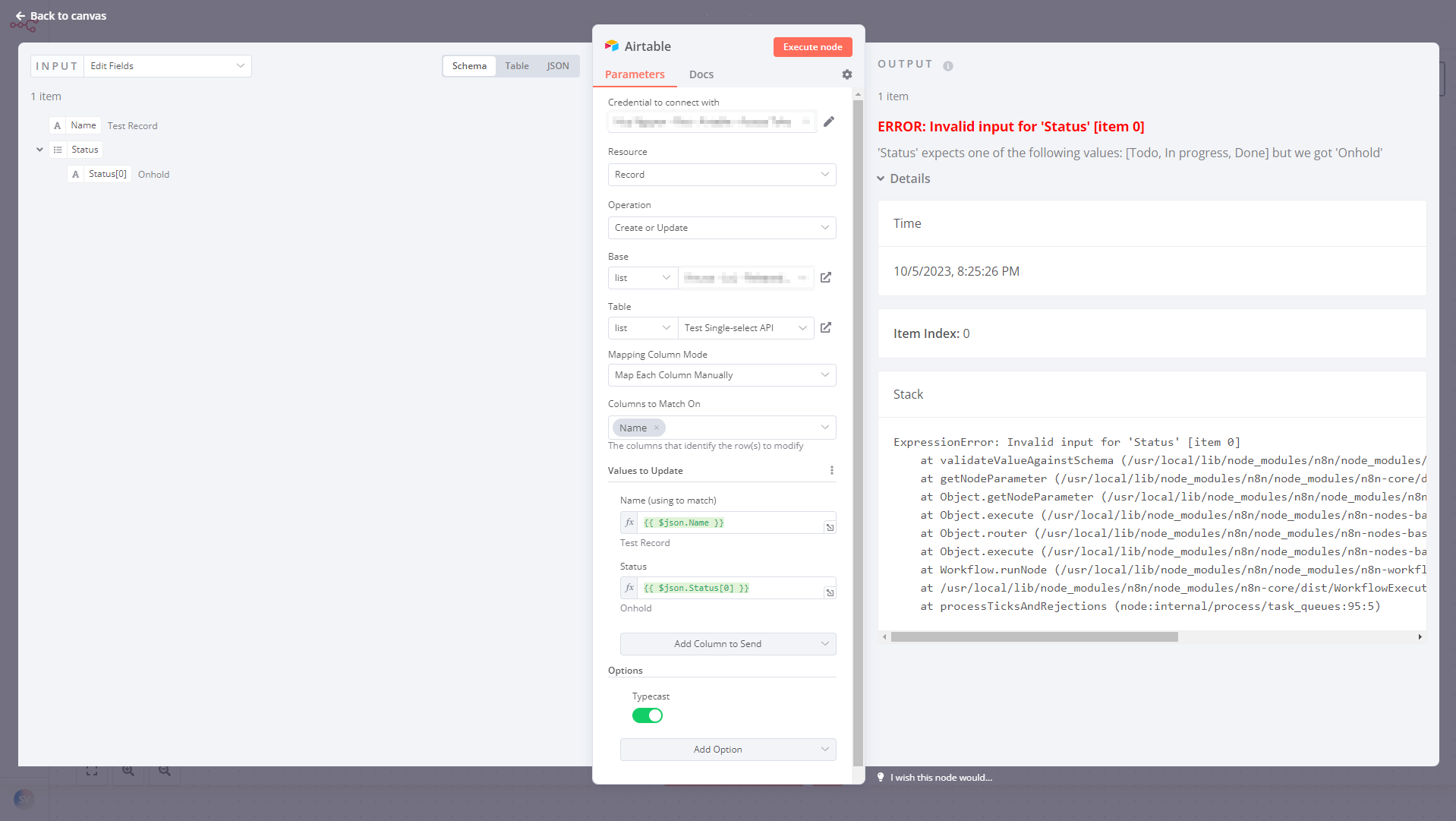The width and height of the screenshot is (1456, 821).
Task: Expand the Status expression into the larger editor
Action: pos(830,592)
